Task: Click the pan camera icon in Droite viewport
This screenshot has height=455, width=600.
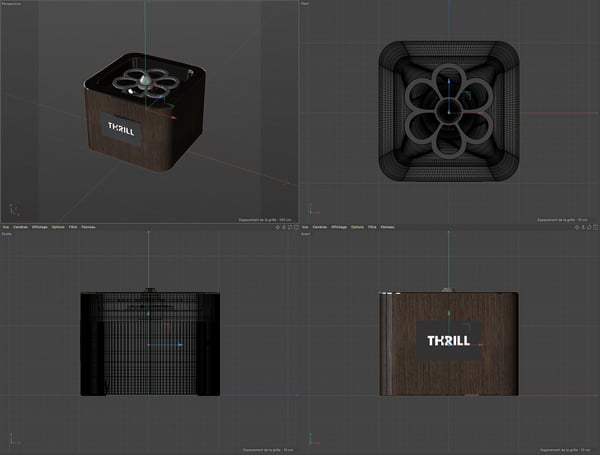Action: 277,228
